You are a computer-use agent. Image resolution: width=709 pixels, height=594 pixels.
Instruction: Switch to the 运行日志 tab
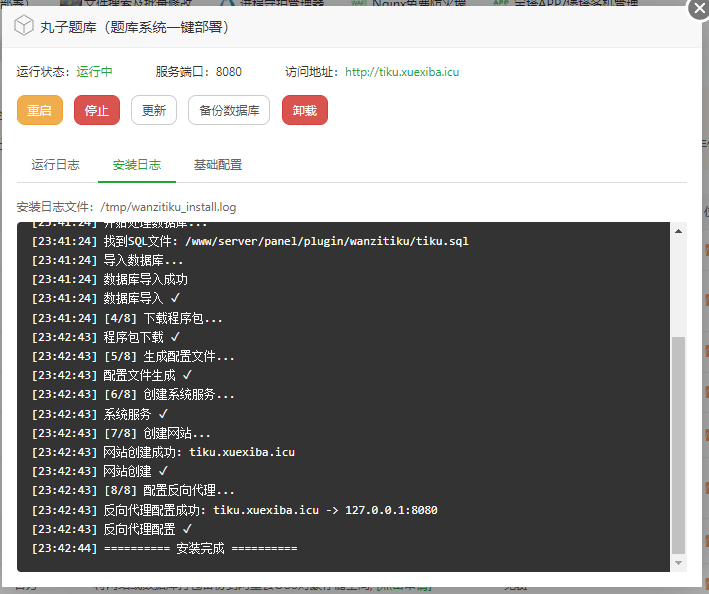coord(56,165)
